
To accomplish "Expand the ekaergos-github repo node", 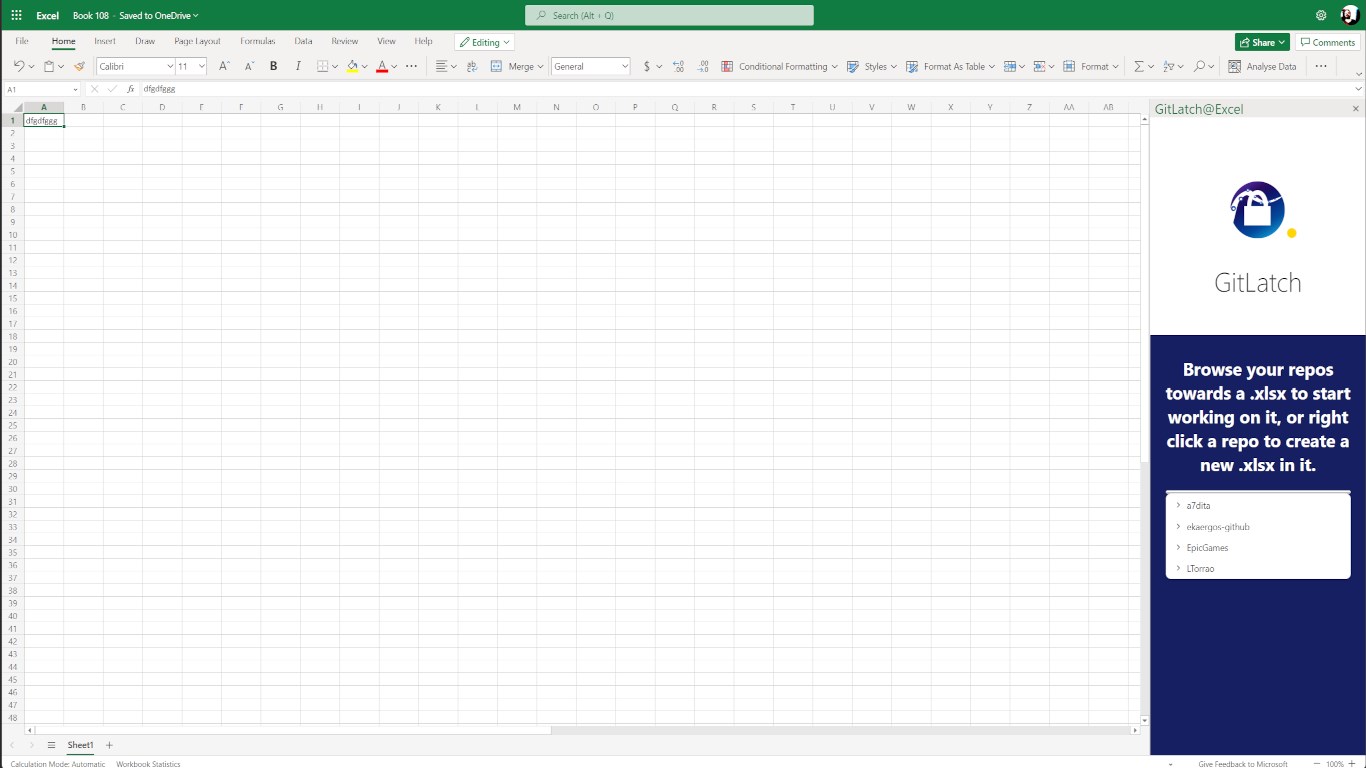I will tap(1179, 526).
